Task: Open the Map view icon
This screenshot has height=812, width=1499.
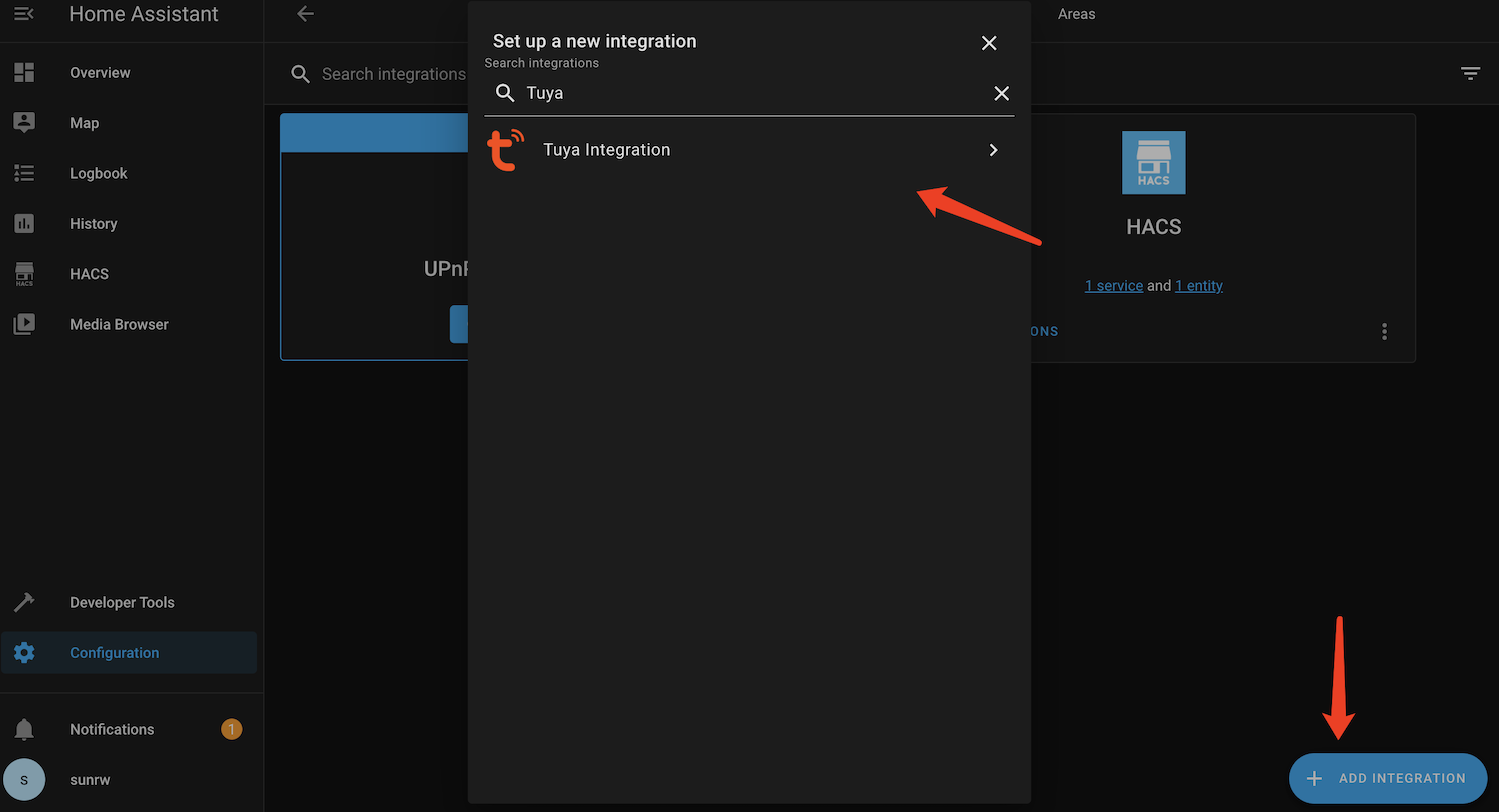Action: point(24,122)
